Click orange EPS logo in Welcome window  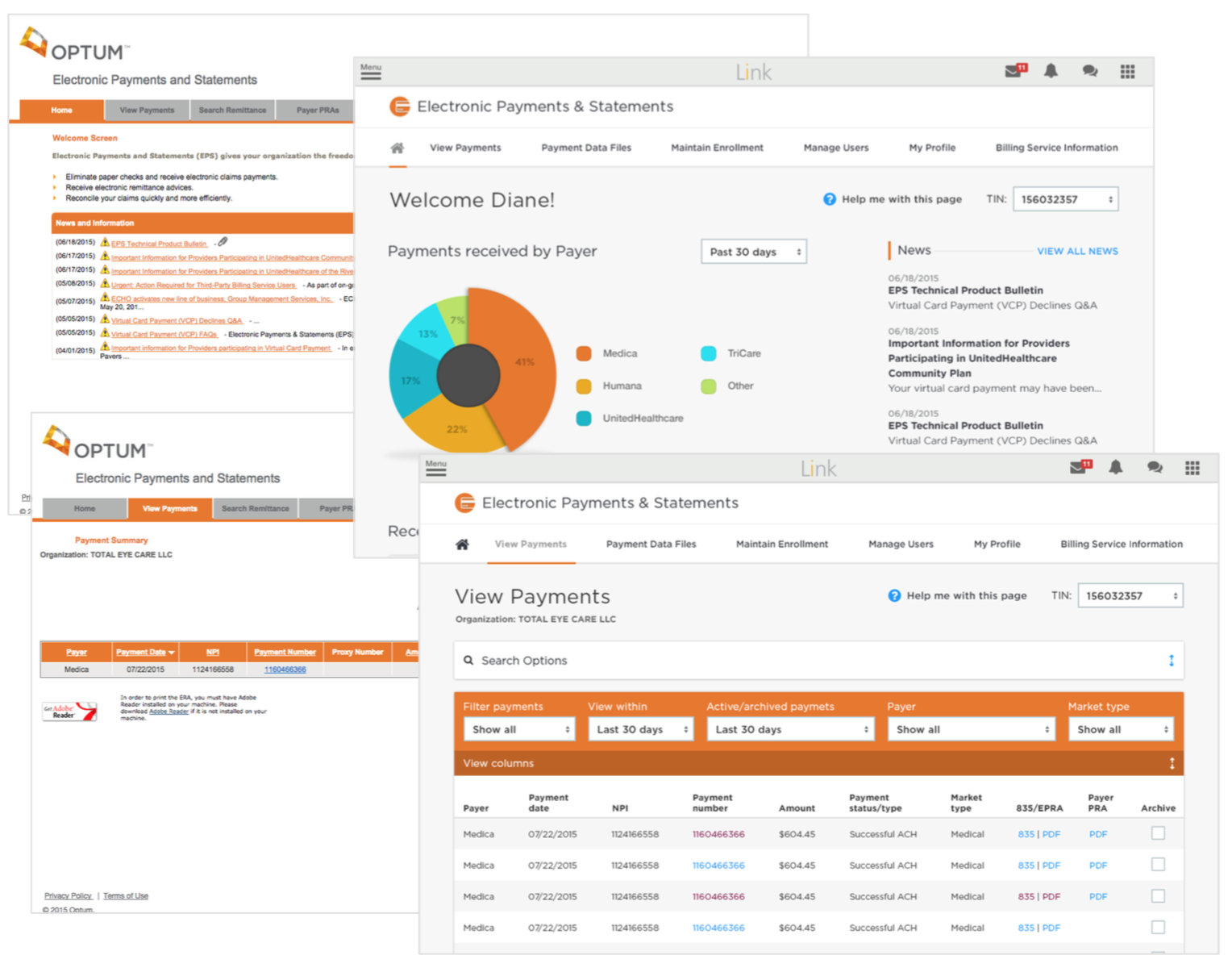399,106
